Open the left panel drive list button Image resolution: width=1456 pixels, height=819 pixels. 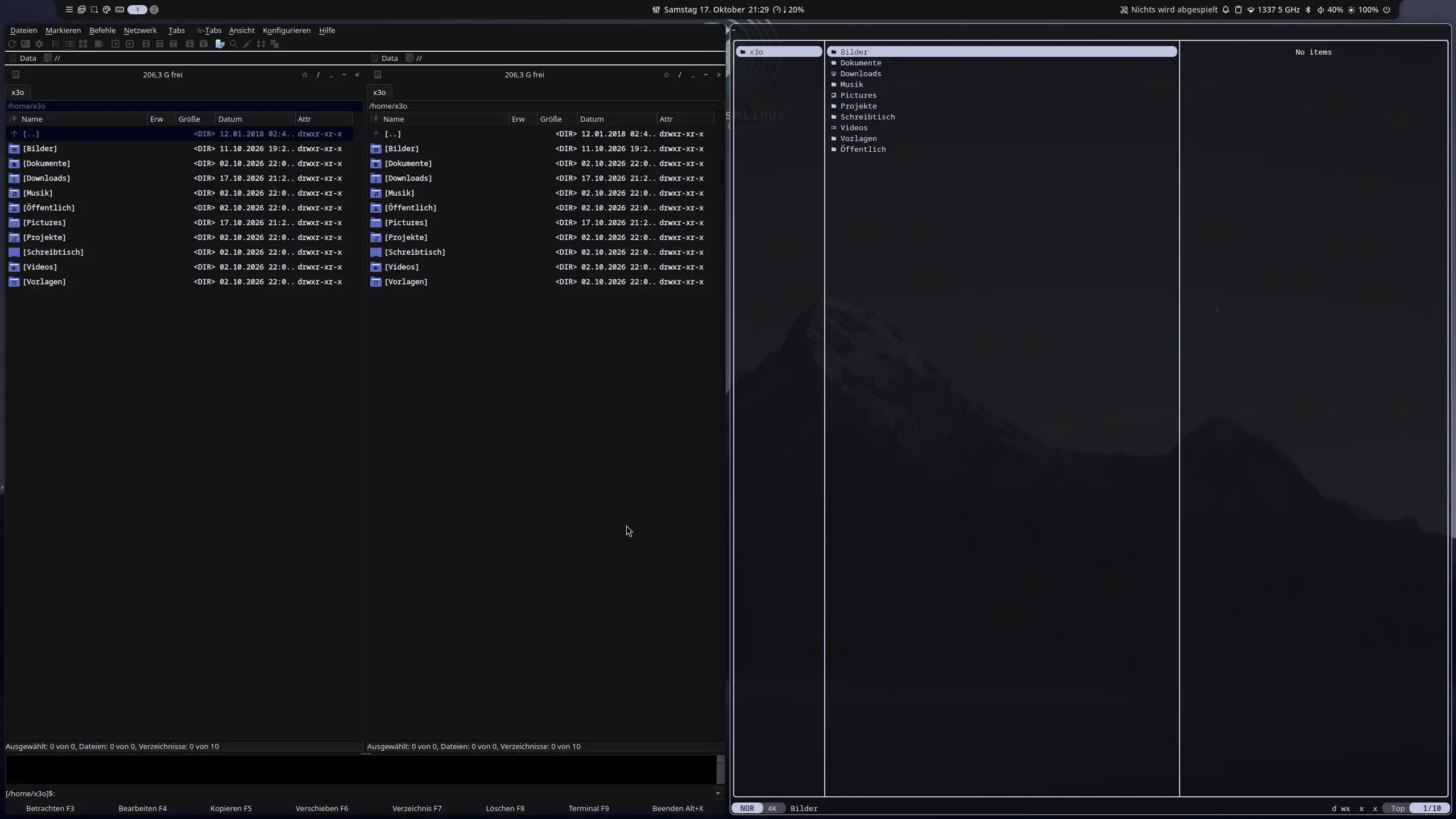[16, 75]
